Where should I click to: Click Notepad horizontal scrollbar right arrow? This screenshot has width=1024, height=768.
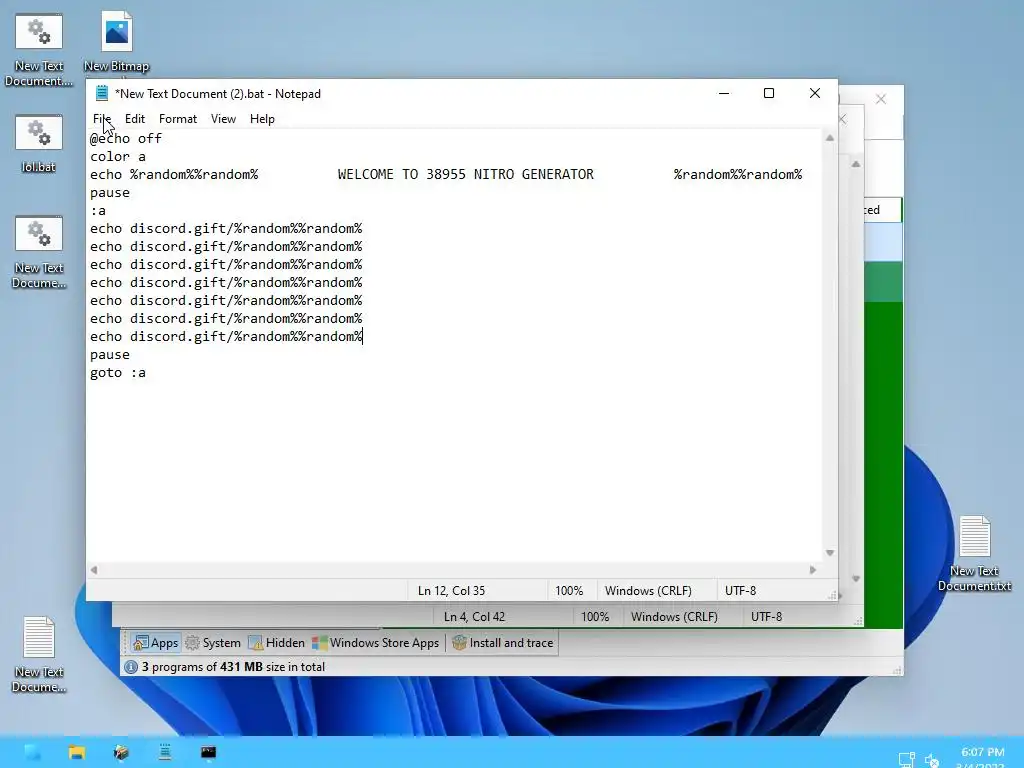pos(812,570)
